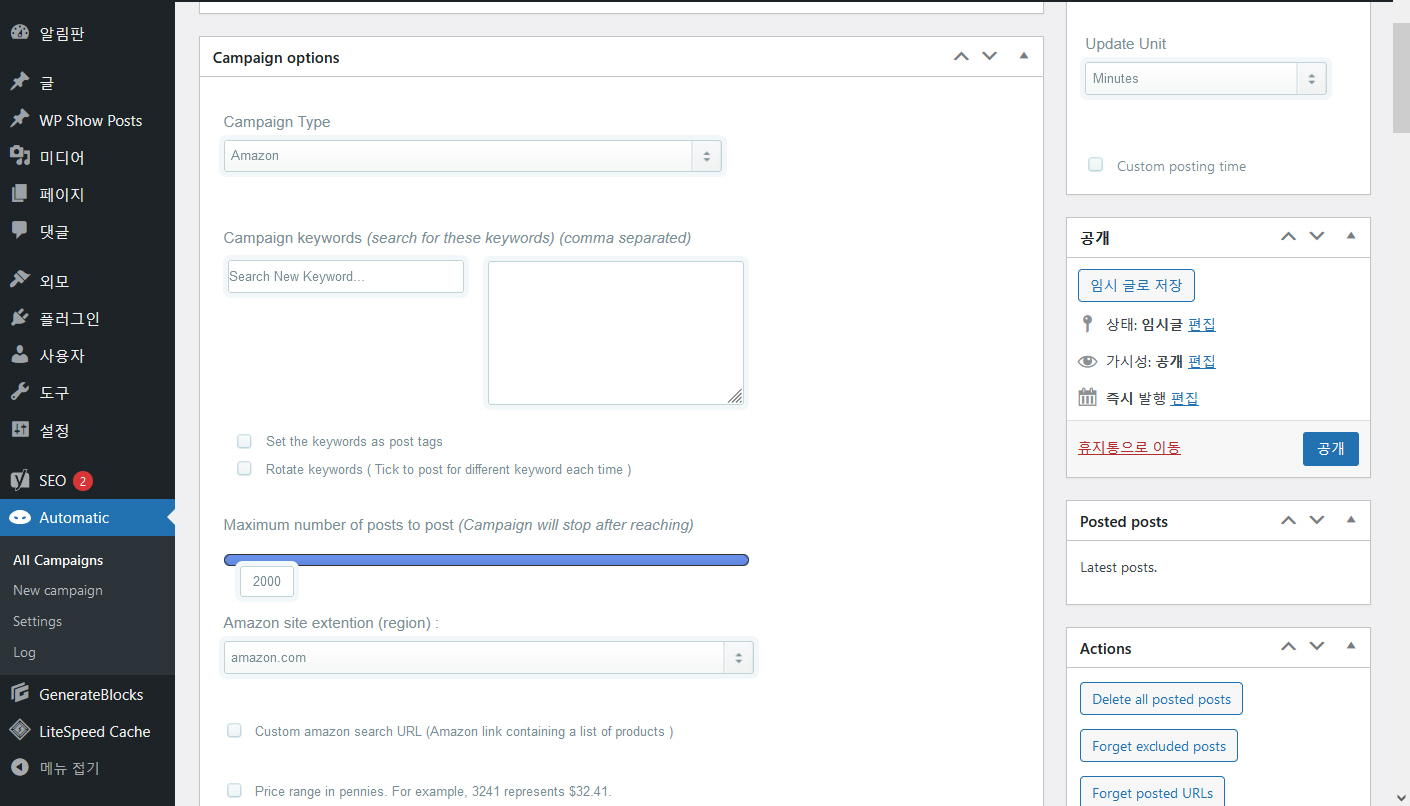Move Actions panel up arrow
Screen dimensions: 1410x806
1288,648
